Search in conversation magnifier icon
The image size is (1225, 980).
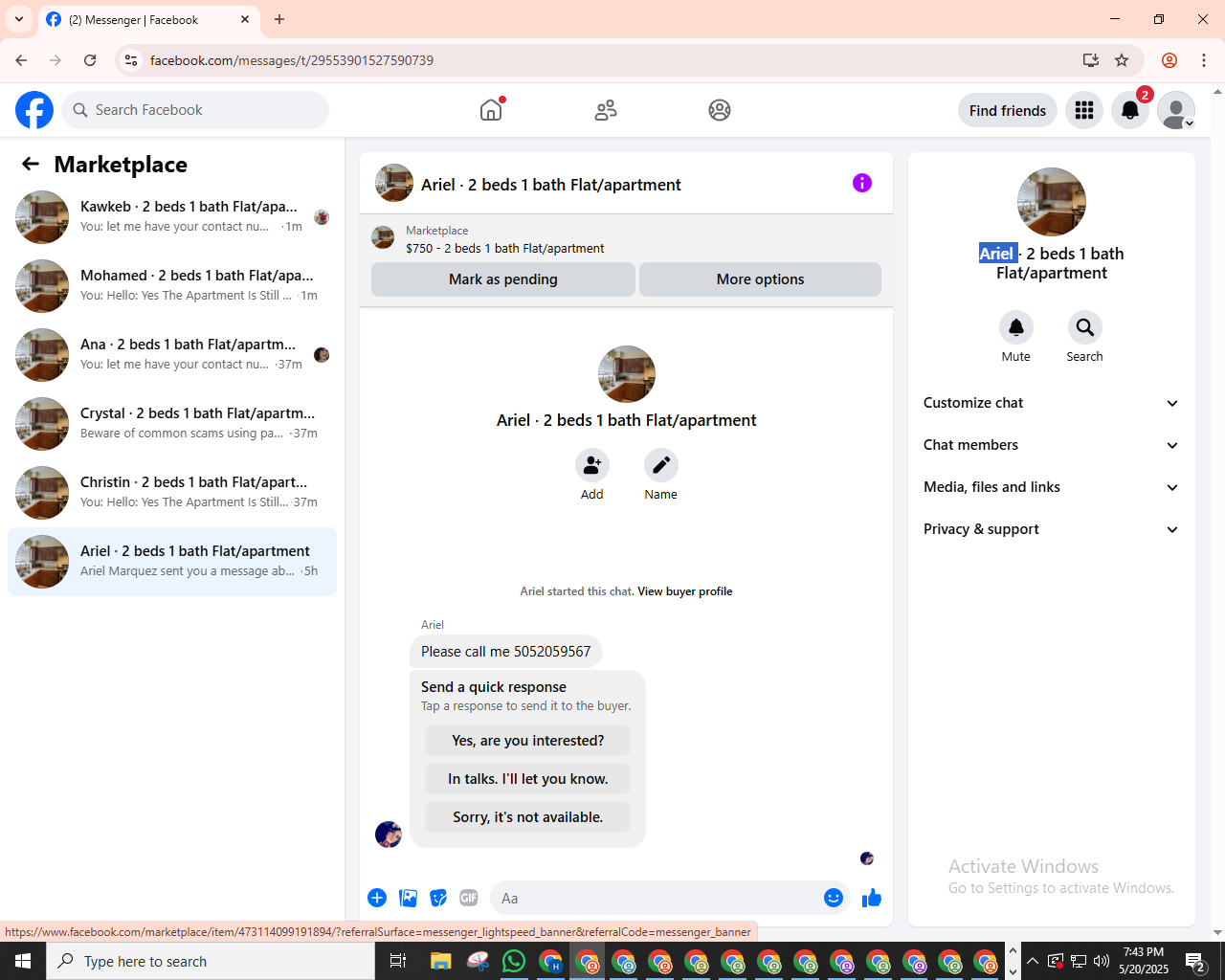[1085, 327]
